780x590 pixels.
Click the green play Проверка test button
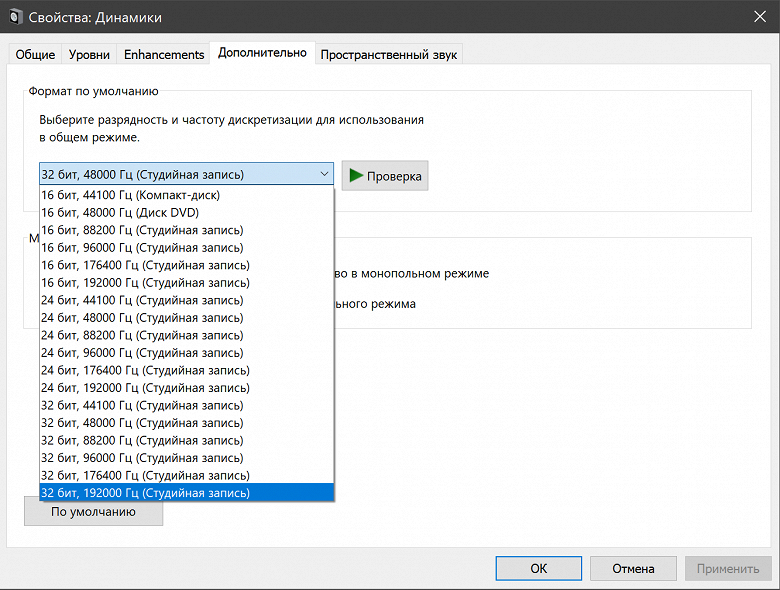click(385, 176)
